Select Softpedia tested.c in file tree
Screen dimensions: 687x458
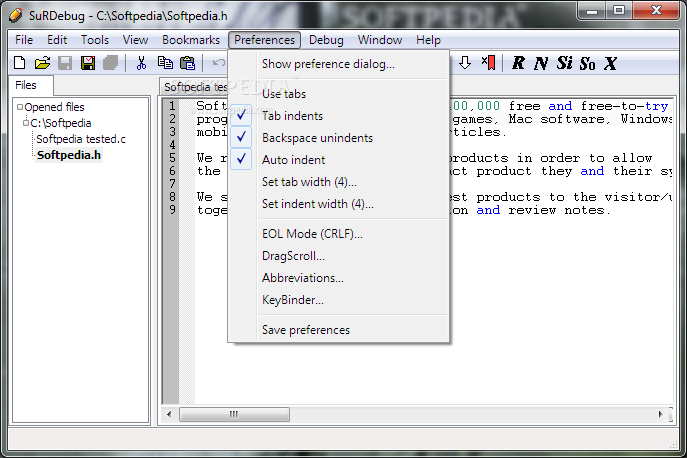81,139
